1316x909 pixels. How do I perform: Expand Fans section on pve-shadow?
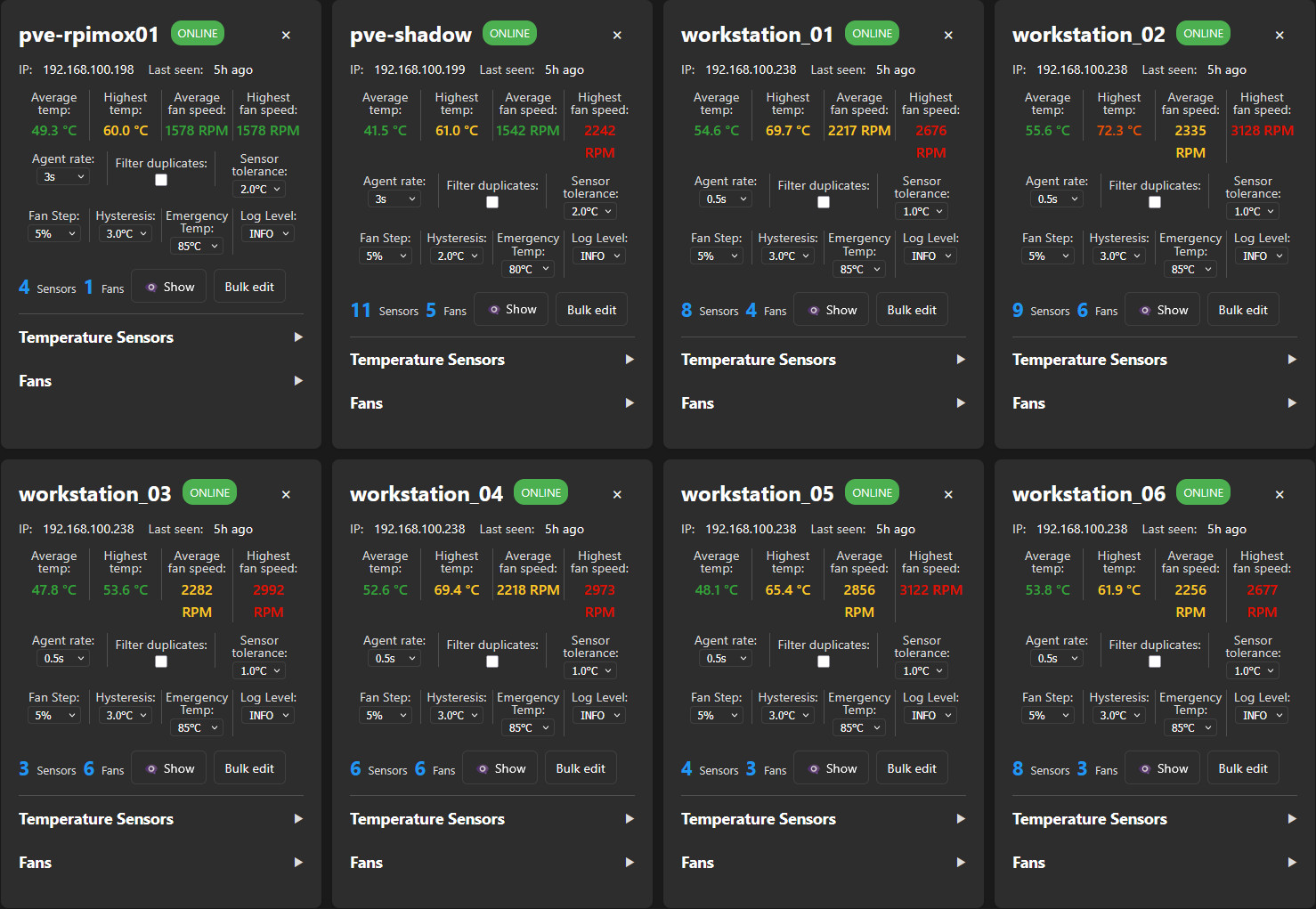(x=492, y=403)
